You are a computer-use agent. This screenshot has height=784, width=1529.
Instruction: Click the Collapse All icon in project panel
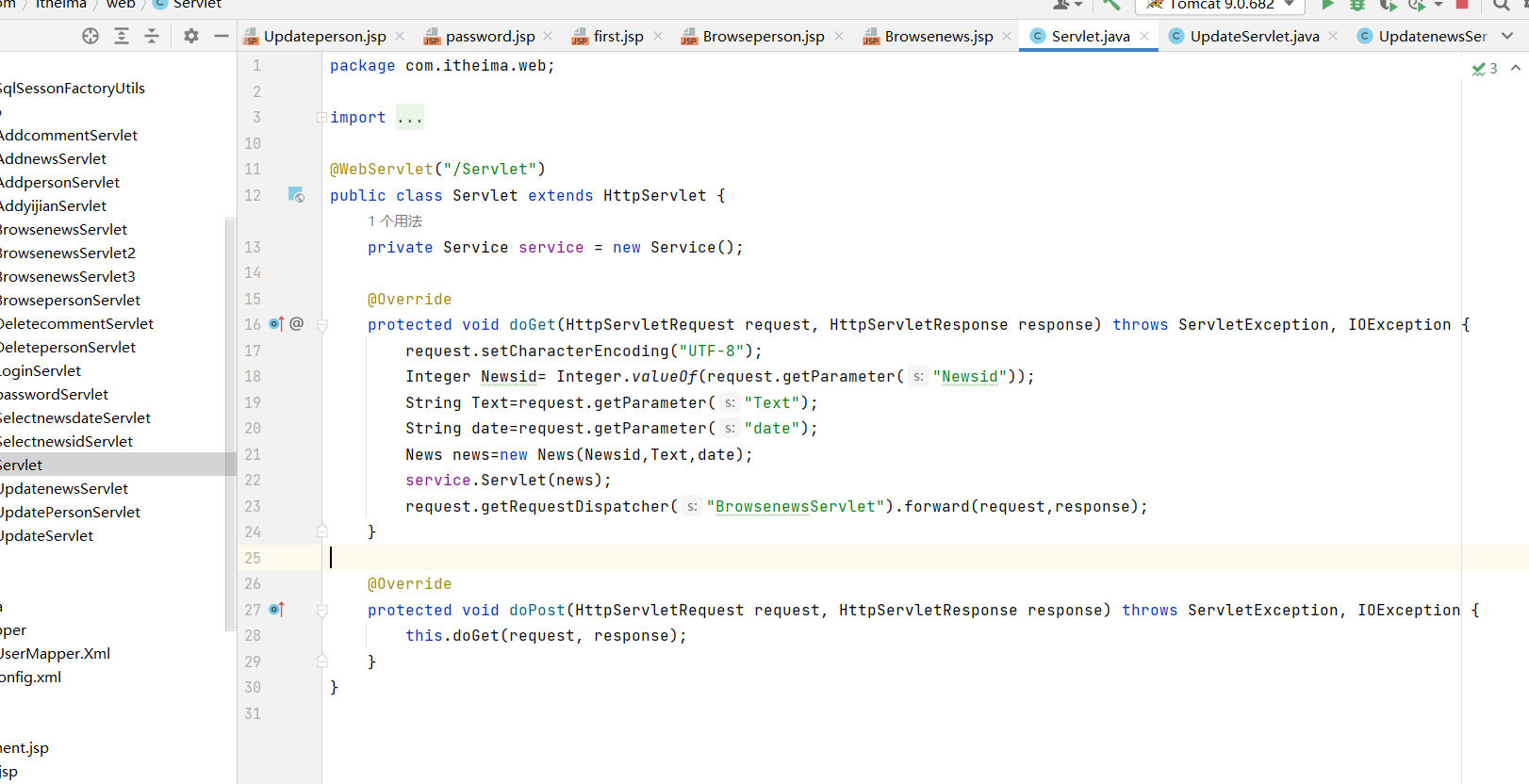152,36
